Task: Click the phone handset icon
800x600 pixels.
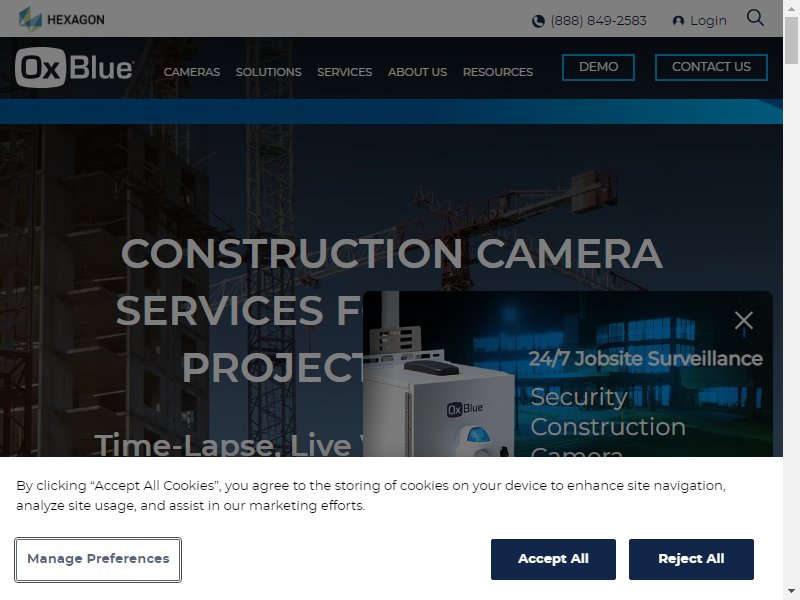Action: [538, 21]
